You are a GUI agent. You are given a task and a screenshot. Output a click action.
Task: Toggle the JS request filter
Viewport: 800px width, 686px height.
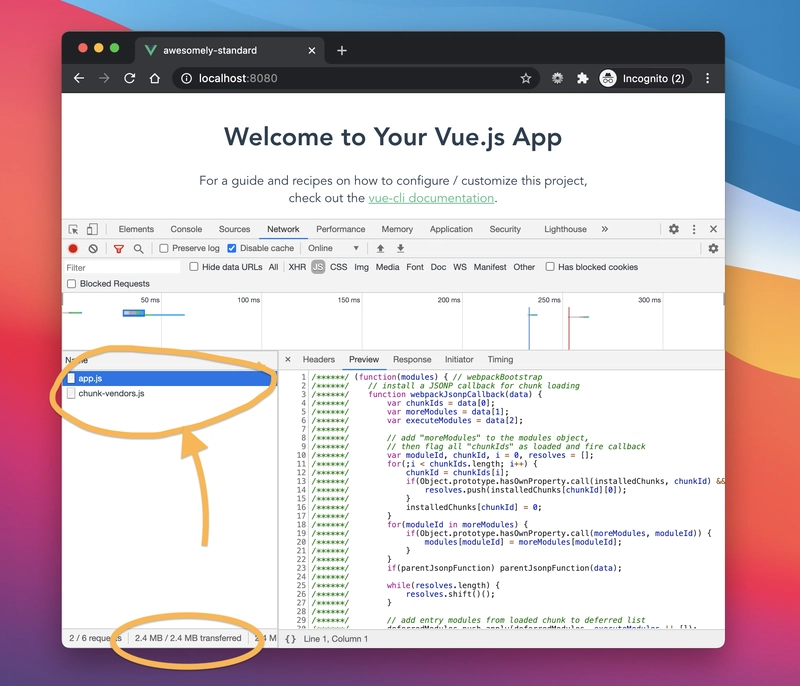318,267
